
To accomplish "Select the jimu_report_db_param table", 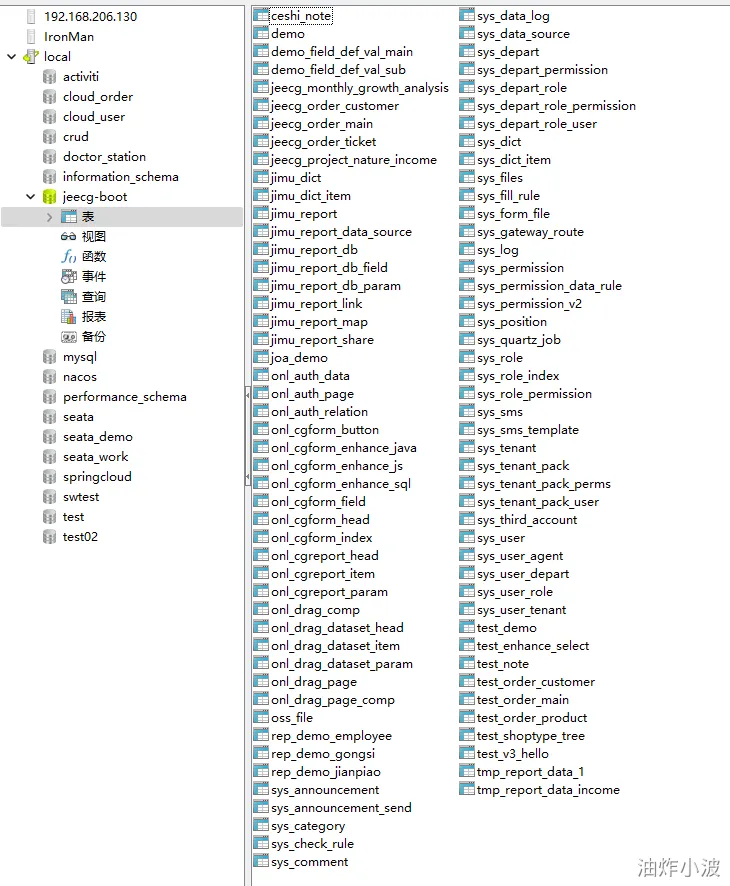I will click(x=336, y=286).
